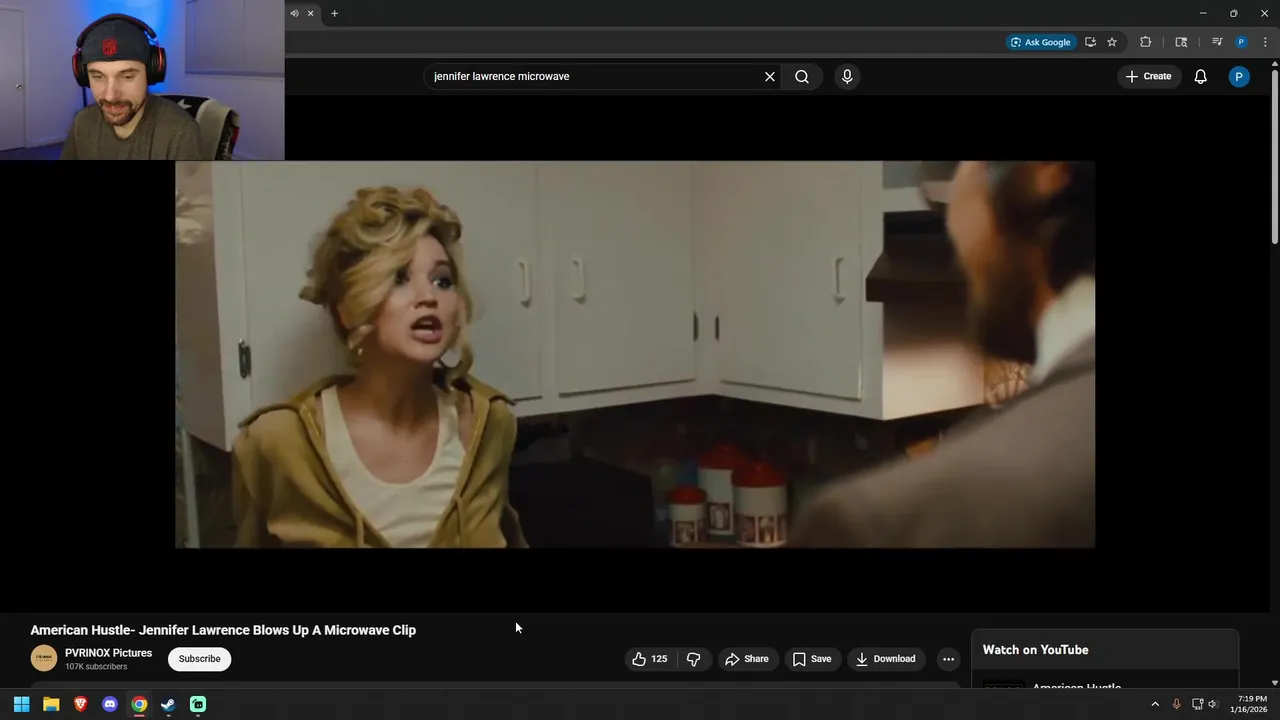Image resolution: width=1280 pixels, height=720 pixels.
Task: Launch Brave browser from taskbar
Action: click(80, 704)
